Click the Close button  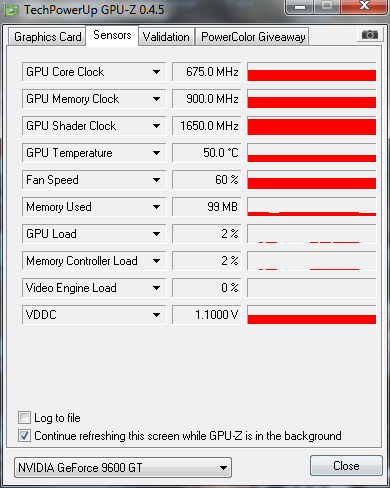(x=346, y=466)
